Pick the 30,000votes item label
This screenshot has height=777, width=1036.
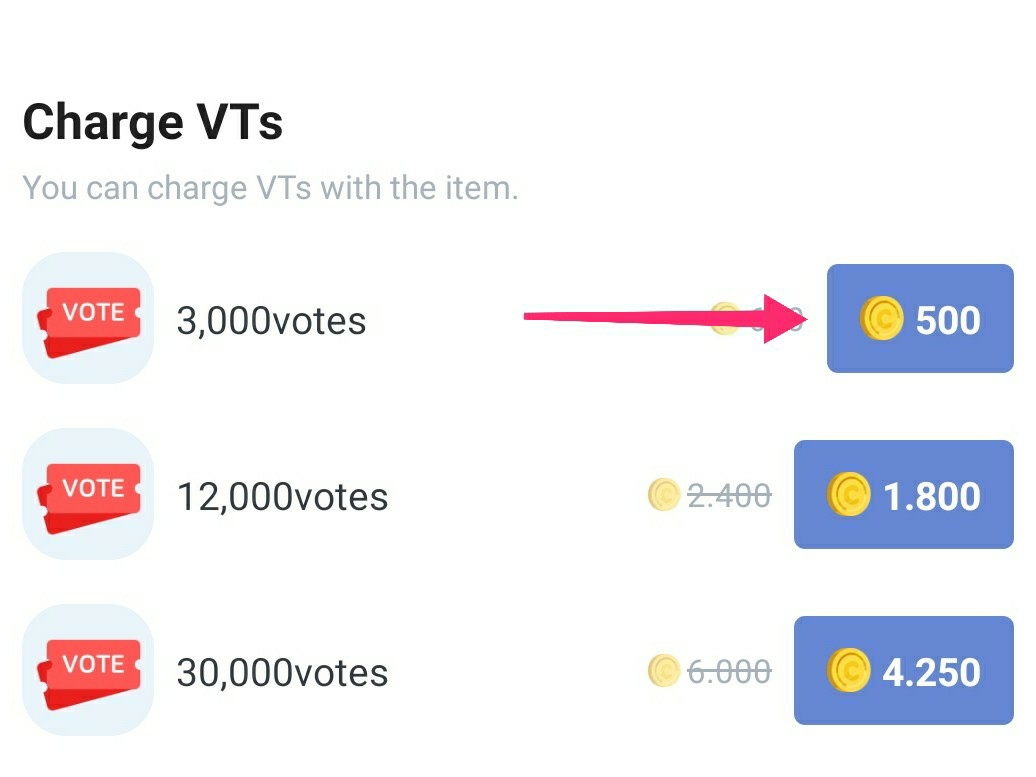point(282,673)
